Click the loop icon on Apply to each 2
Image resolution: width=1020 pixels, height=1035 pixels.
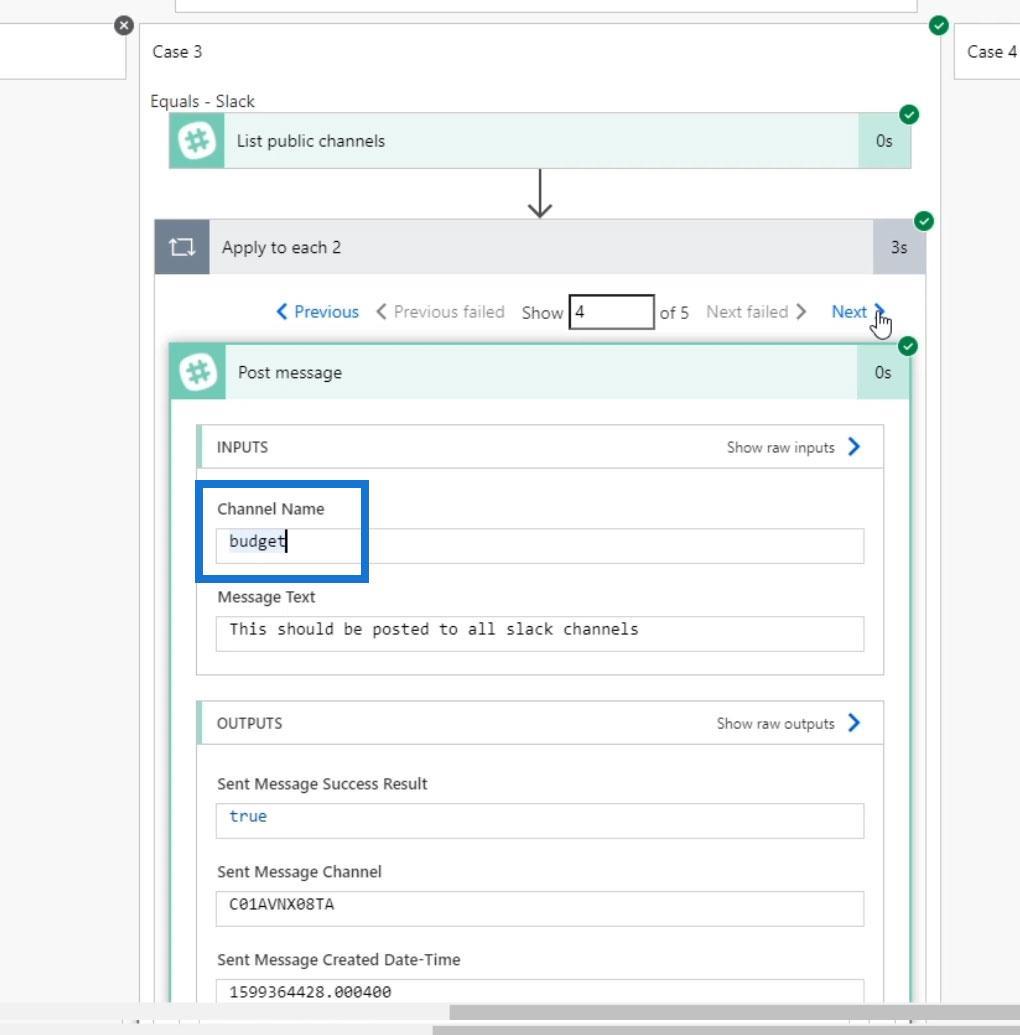coord(182,247)
